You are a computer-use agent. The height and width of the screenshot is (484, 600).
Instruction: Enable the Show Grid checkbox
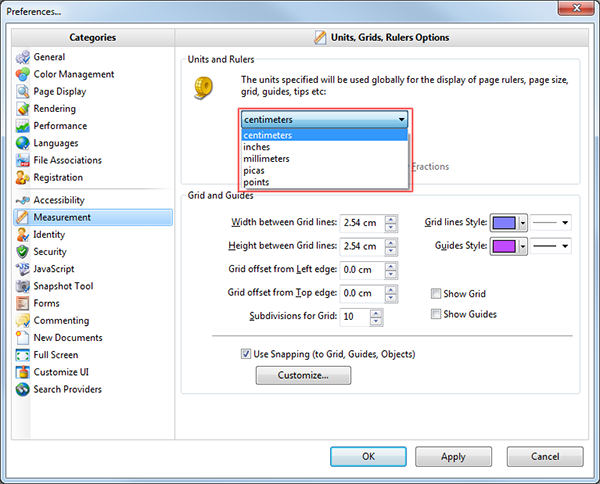click(x=436, y=294)
